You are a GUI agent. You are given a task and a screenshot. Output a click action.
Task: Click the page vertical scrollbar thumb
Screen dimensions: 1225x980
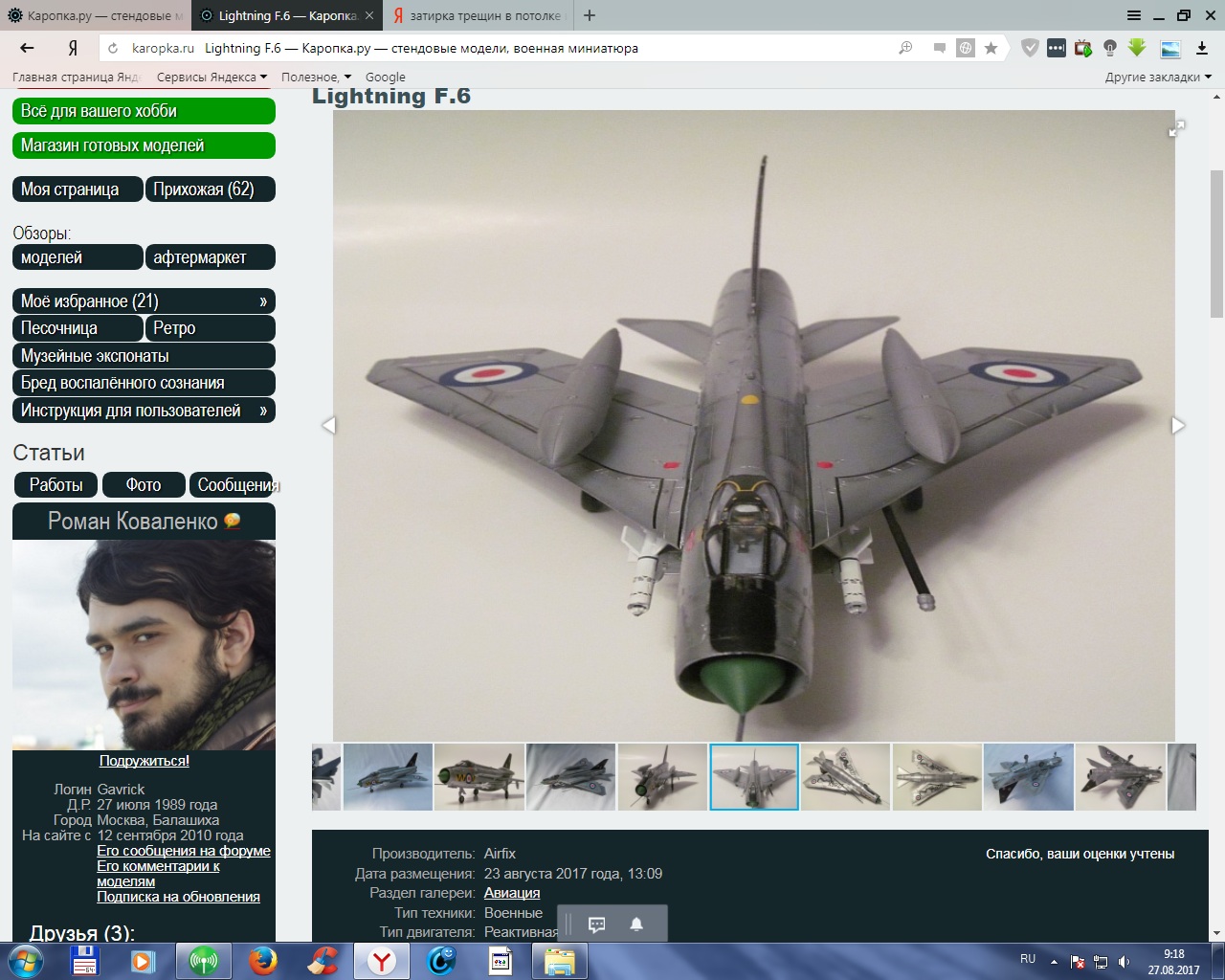(1216, 244)
